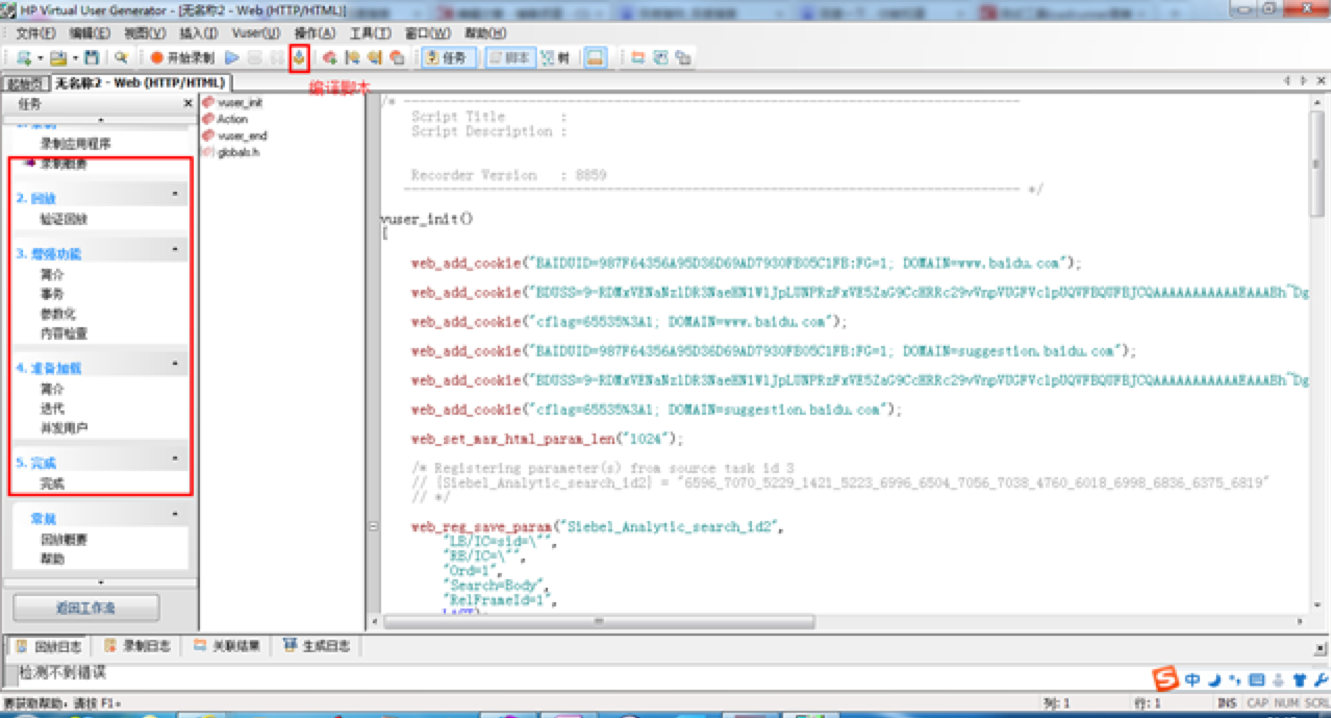Switch to 树 tree view

click(x=555, y=58)
